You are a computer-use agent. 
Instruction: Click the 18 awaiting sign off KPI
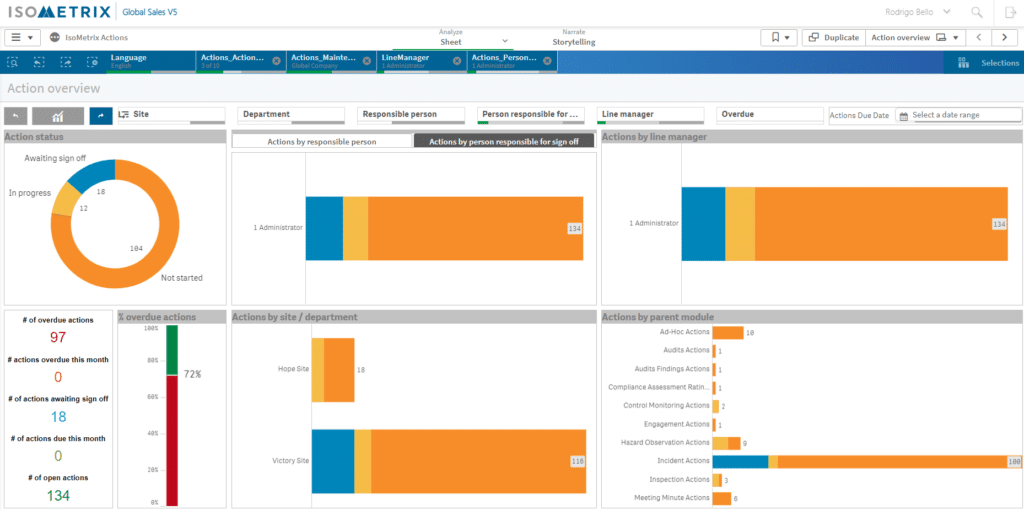pos(58,417)
